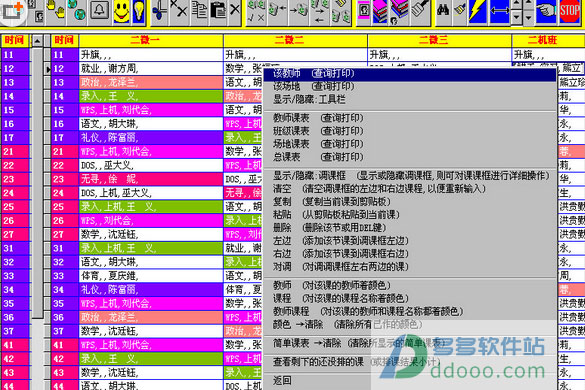Select cell 无寻,,徐 妮 in row 23
585x390 pixels.
[x=151, y=179]
